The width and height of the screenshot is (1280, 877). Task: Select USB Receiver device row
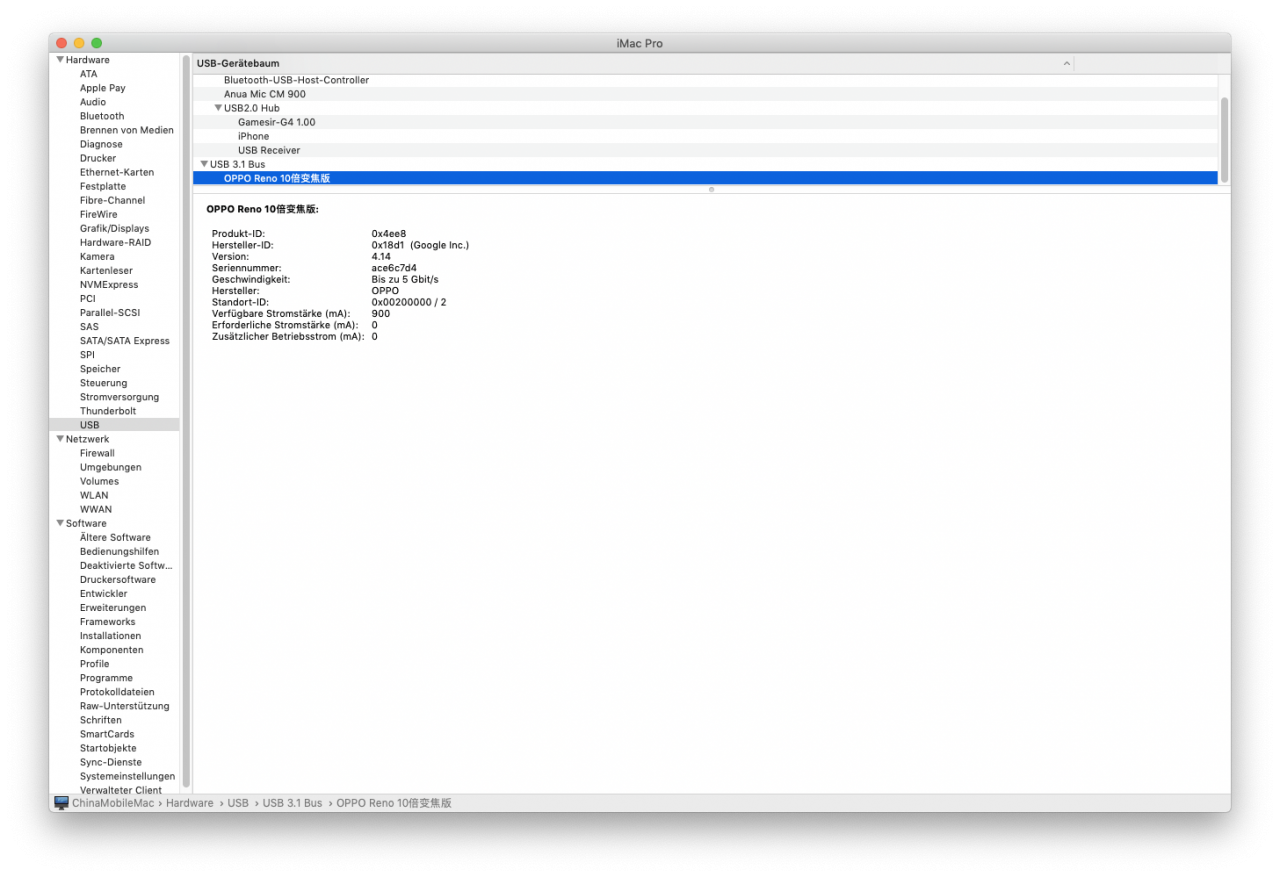(705, 150)
